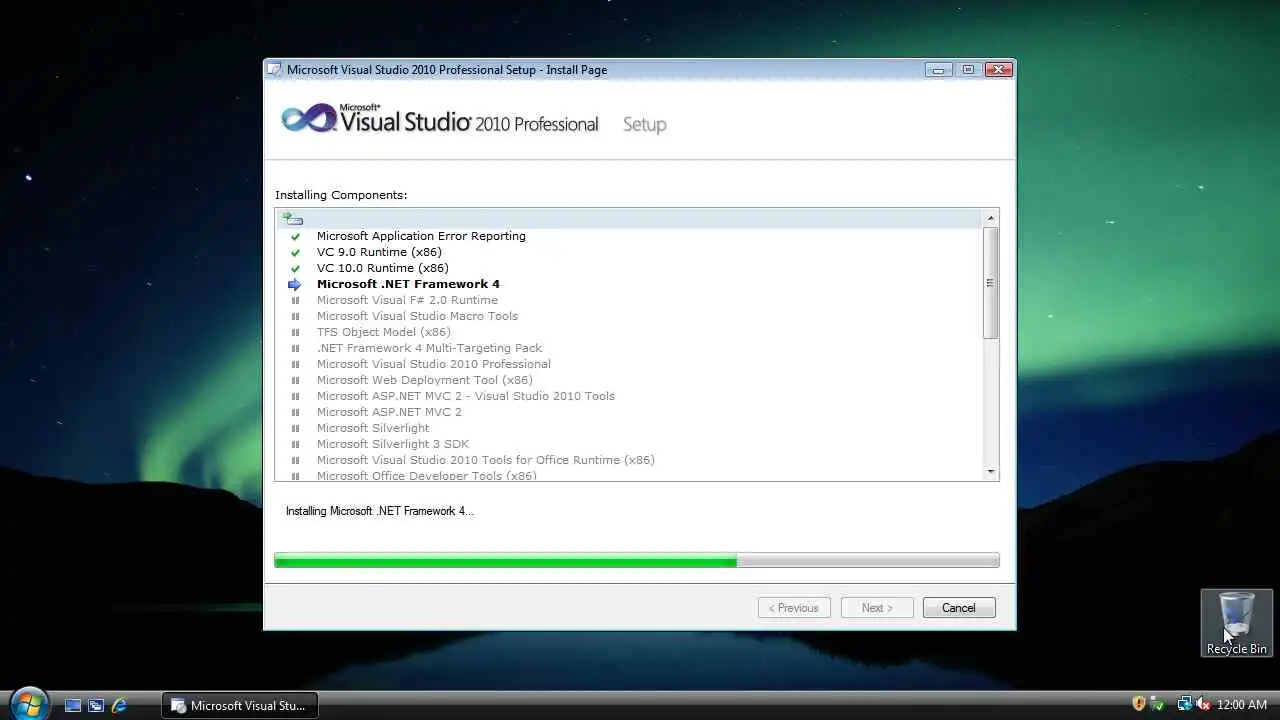The image size is (1280, 720).
Task: Select the Microsoft Visual Studio taskbar button
Action: (240, 705)
